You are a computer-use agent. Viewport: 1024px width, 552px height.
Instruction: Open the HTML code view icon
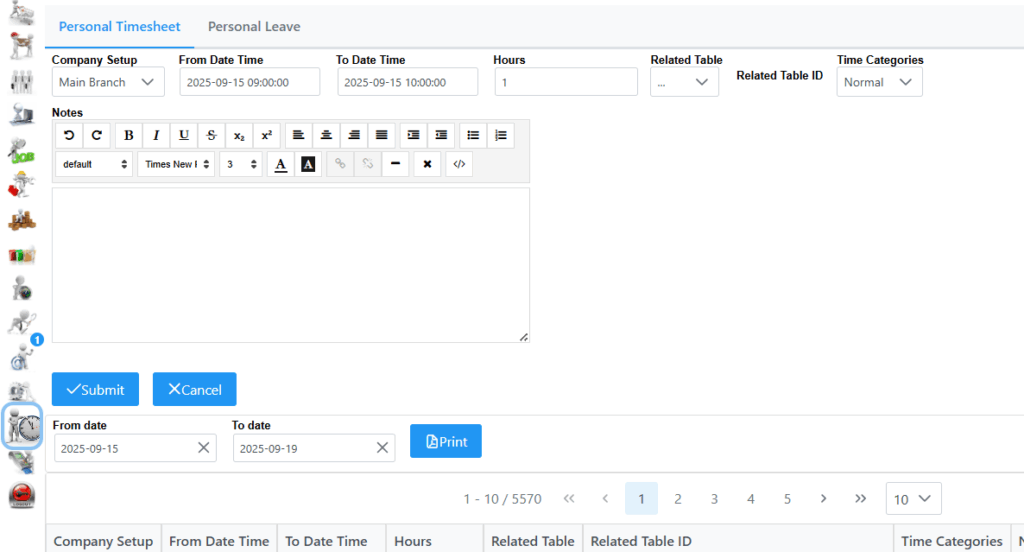click(459, 164)
